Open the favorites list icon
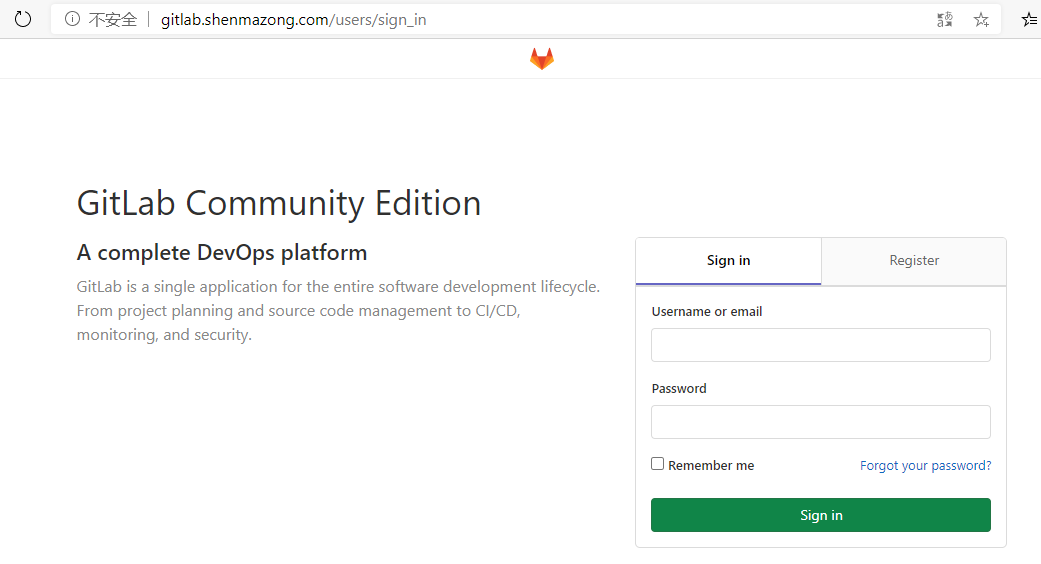Image resolution: width=1041 pixels, height=564 pixels. pyautogui.click(x=1030, y=20)
